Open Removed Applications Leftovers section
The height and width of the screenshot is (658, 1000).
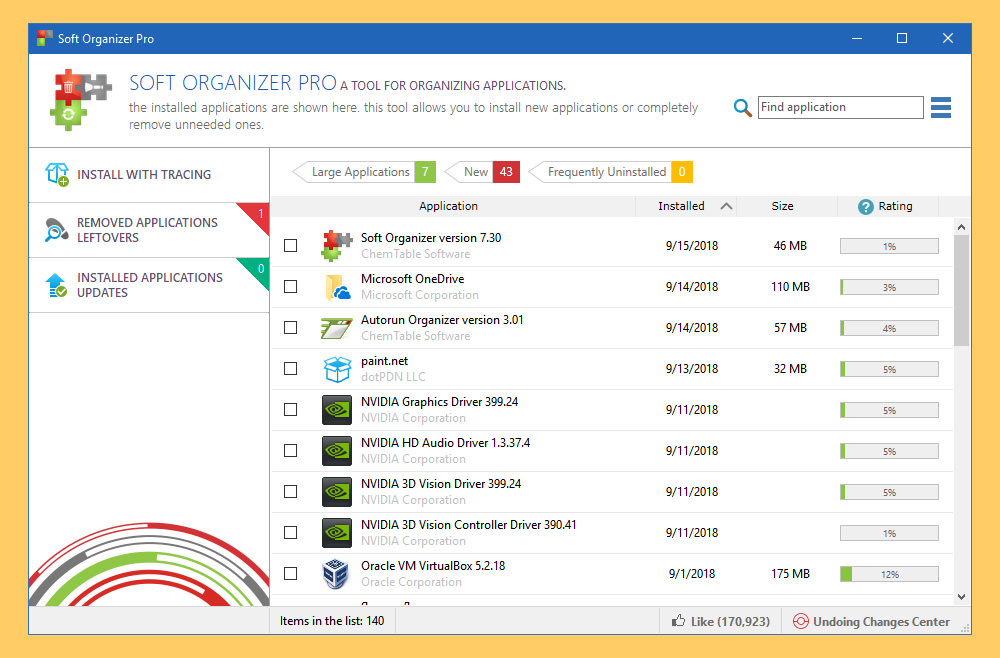[x=149, y=230]
